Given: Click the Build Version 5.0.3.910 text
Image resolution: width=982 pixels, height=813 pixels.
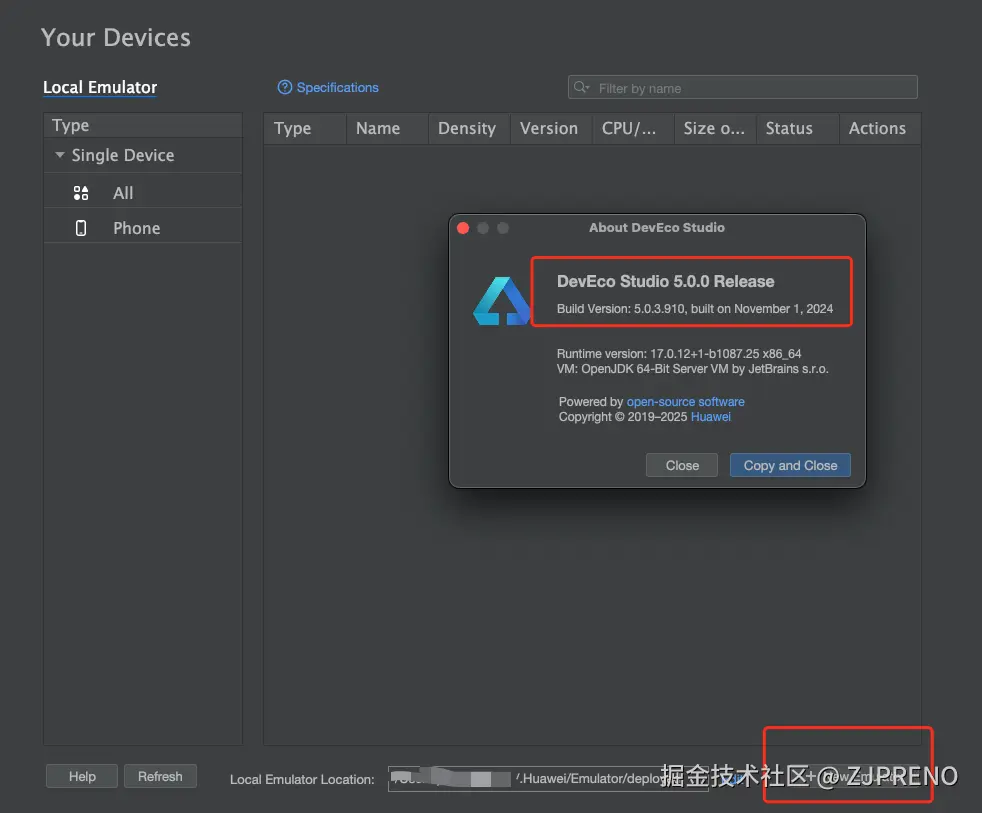Looking at the screenshot, I should tap(695, 309).
